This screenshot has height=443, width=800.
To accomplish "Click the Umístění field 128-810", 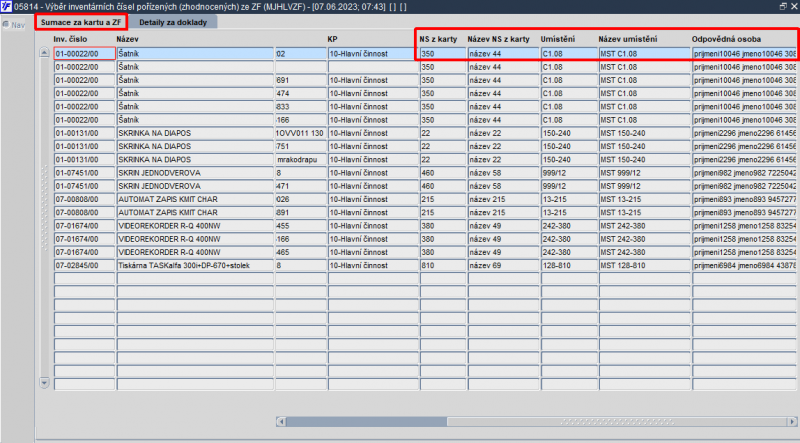I will click(x=569, y=265).
